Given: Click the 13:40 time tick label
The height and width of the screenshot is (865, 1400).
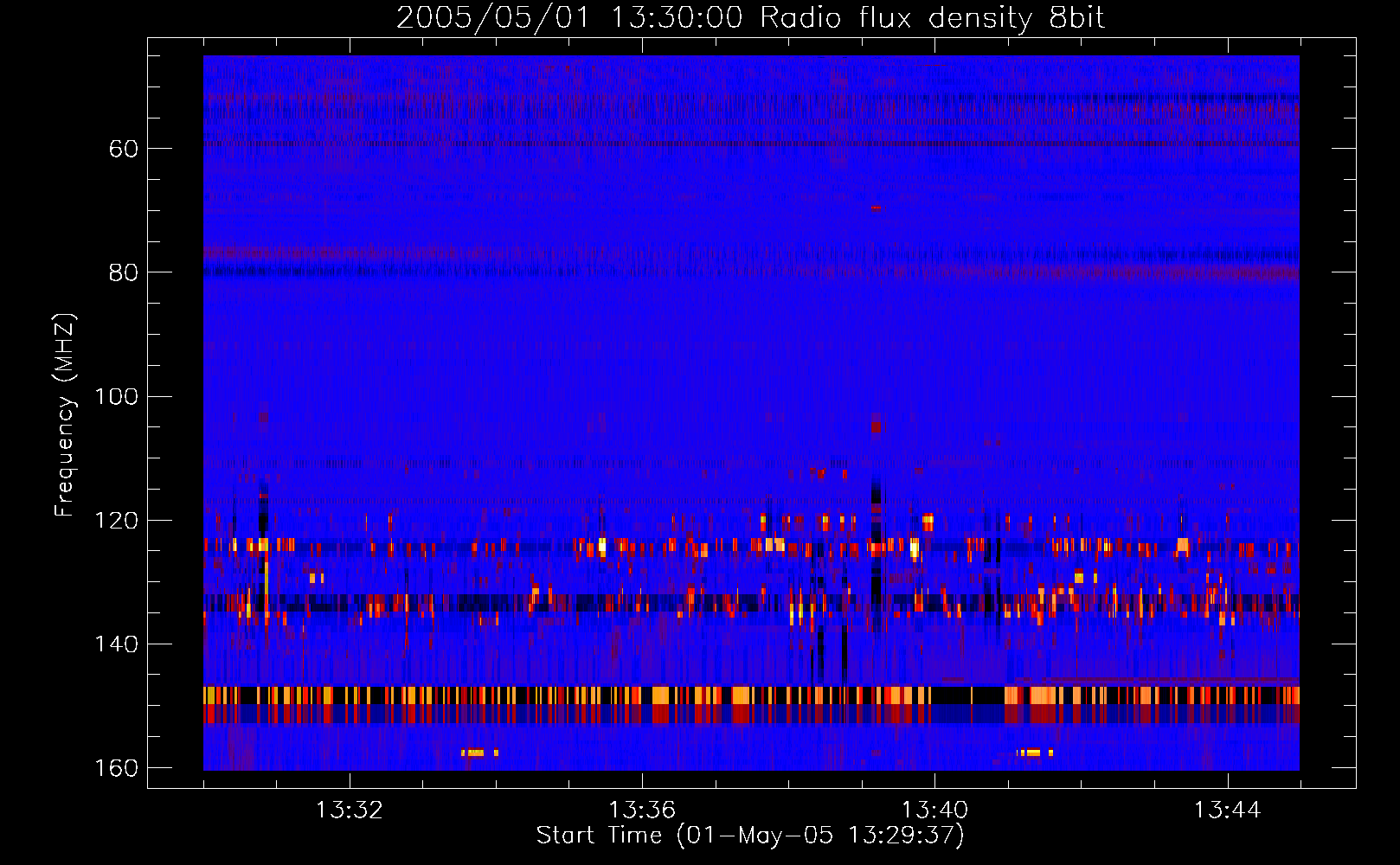Looking at the screenshot, I should (x=935, y=811).
